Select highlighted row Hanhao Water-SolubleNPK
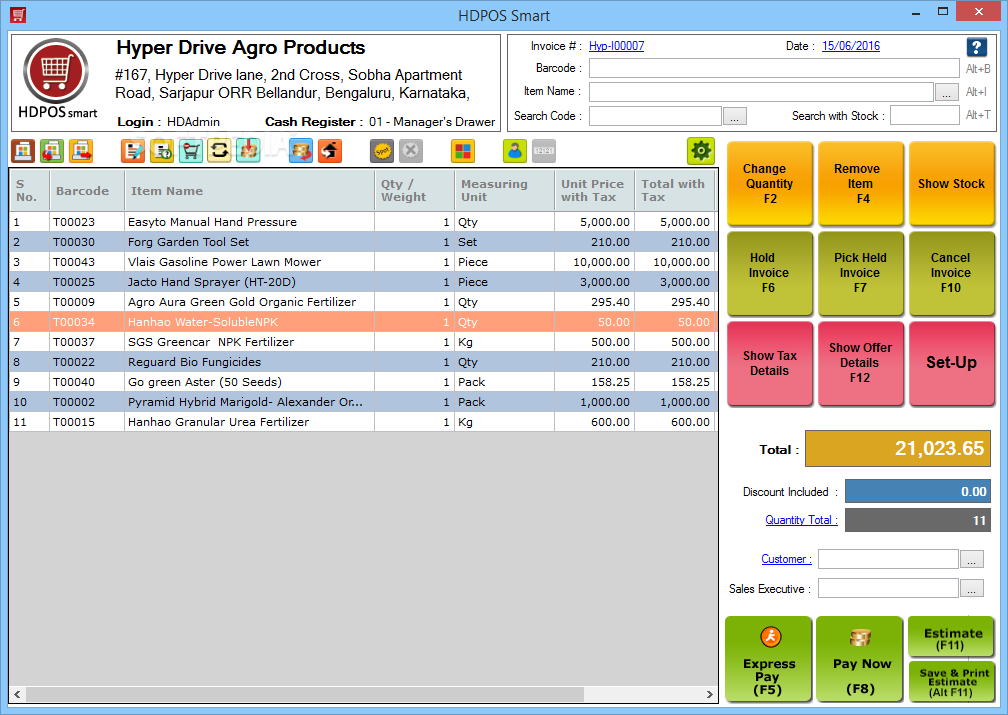The height and width of the screenshot is (715, 1008). point(363,321)
